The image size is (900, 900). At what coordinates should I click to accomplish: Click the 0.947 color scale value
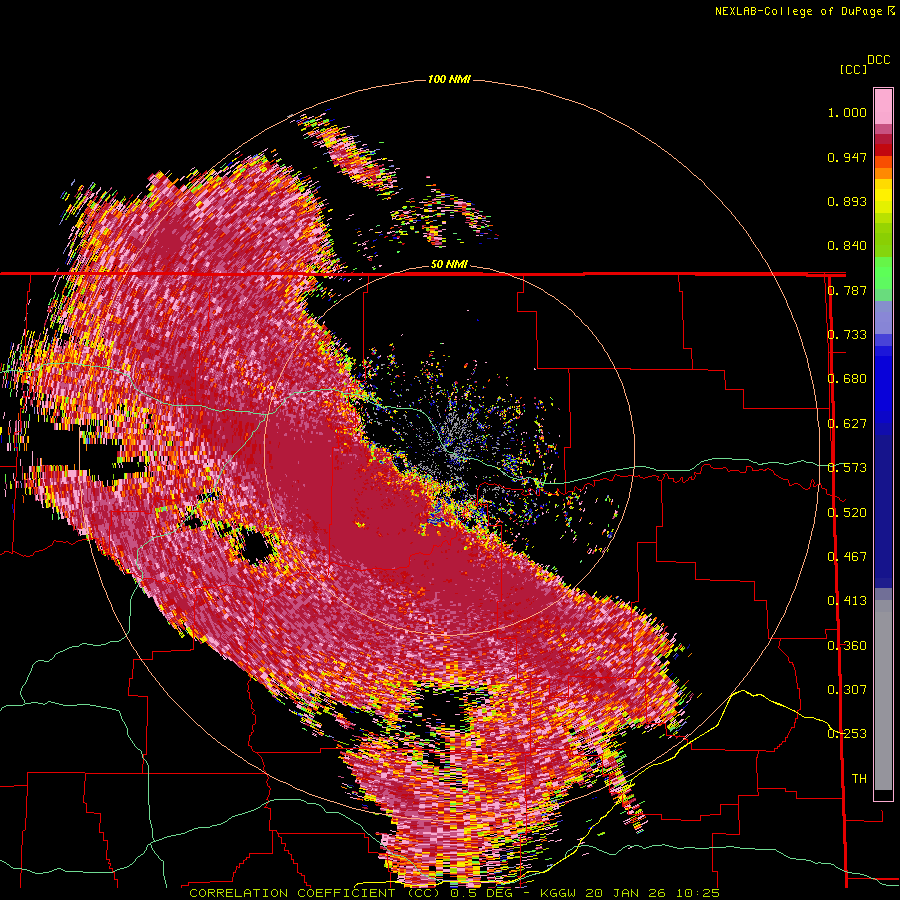847,157
